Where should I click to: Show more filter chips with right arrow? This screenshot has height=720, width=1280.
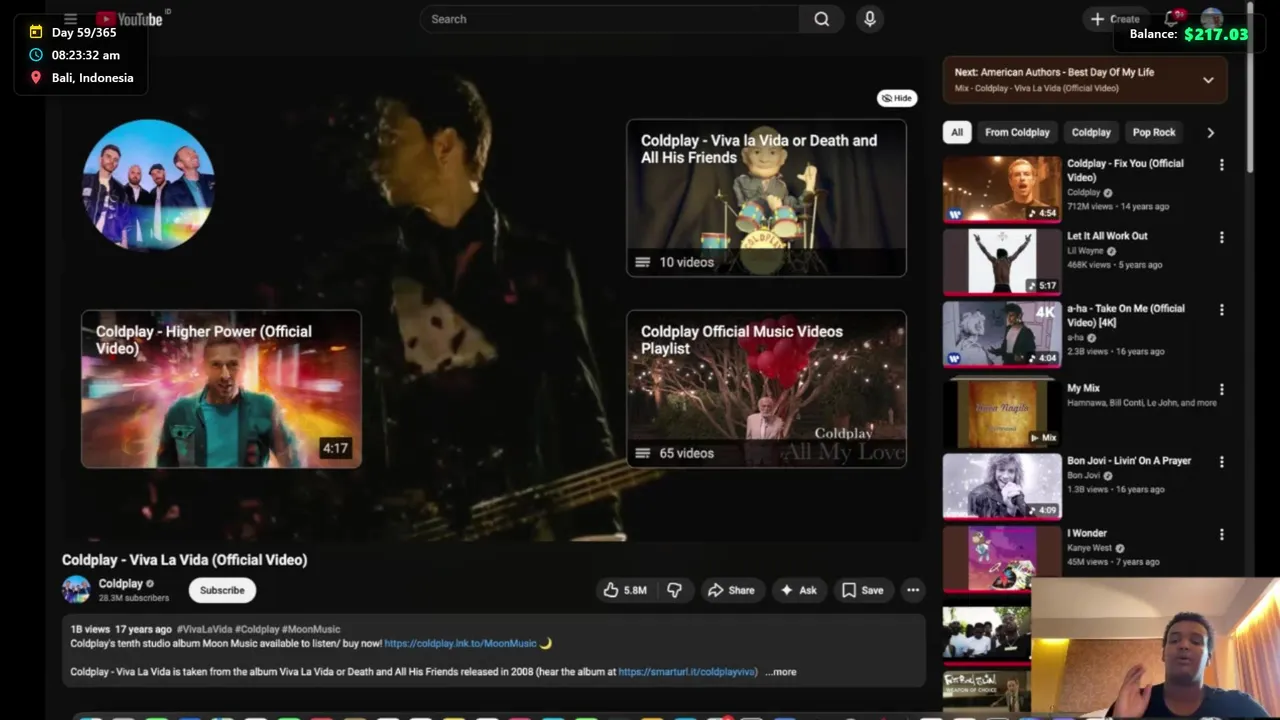[x=1210, y=132]
